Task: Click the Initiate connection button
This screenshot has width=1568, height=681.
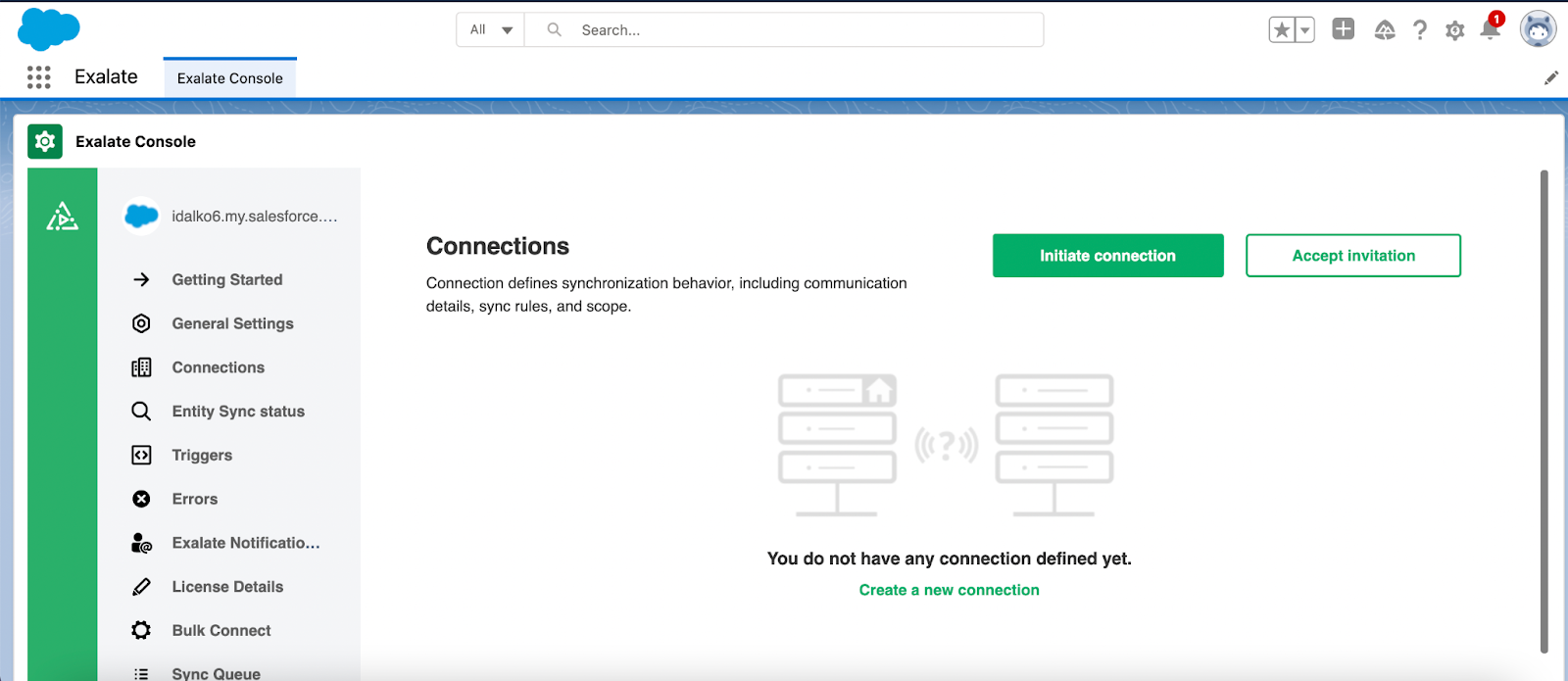Action: coord(1107,256)
